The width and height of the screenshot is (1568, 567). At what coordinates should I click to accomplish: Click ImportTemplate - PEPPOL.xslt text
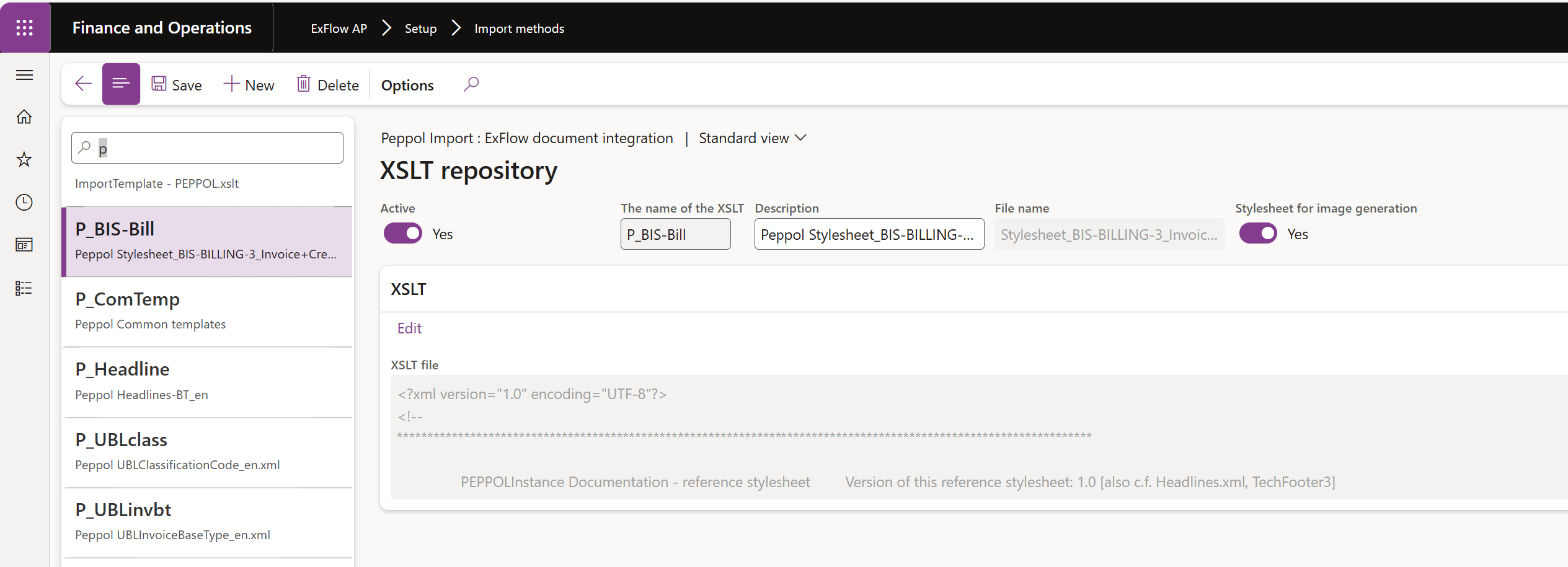coord(157,183)
